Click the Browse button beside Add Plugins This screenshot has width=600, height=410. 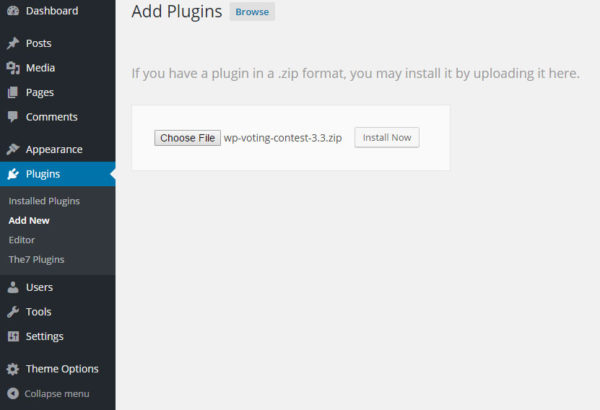[252, 12]
